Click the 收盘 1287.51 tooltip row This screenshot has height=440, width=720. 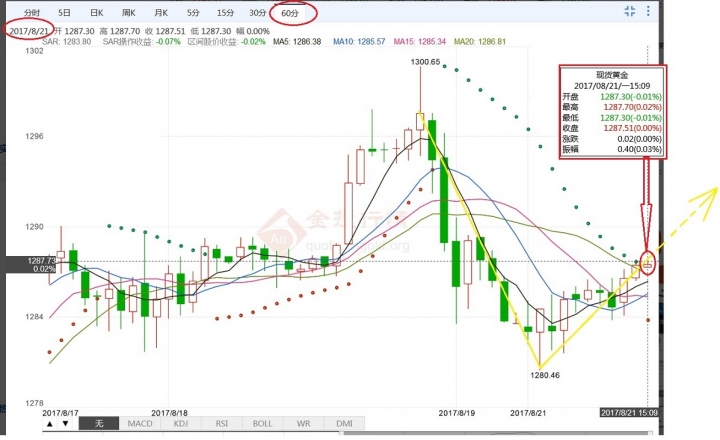coord(612,128)
